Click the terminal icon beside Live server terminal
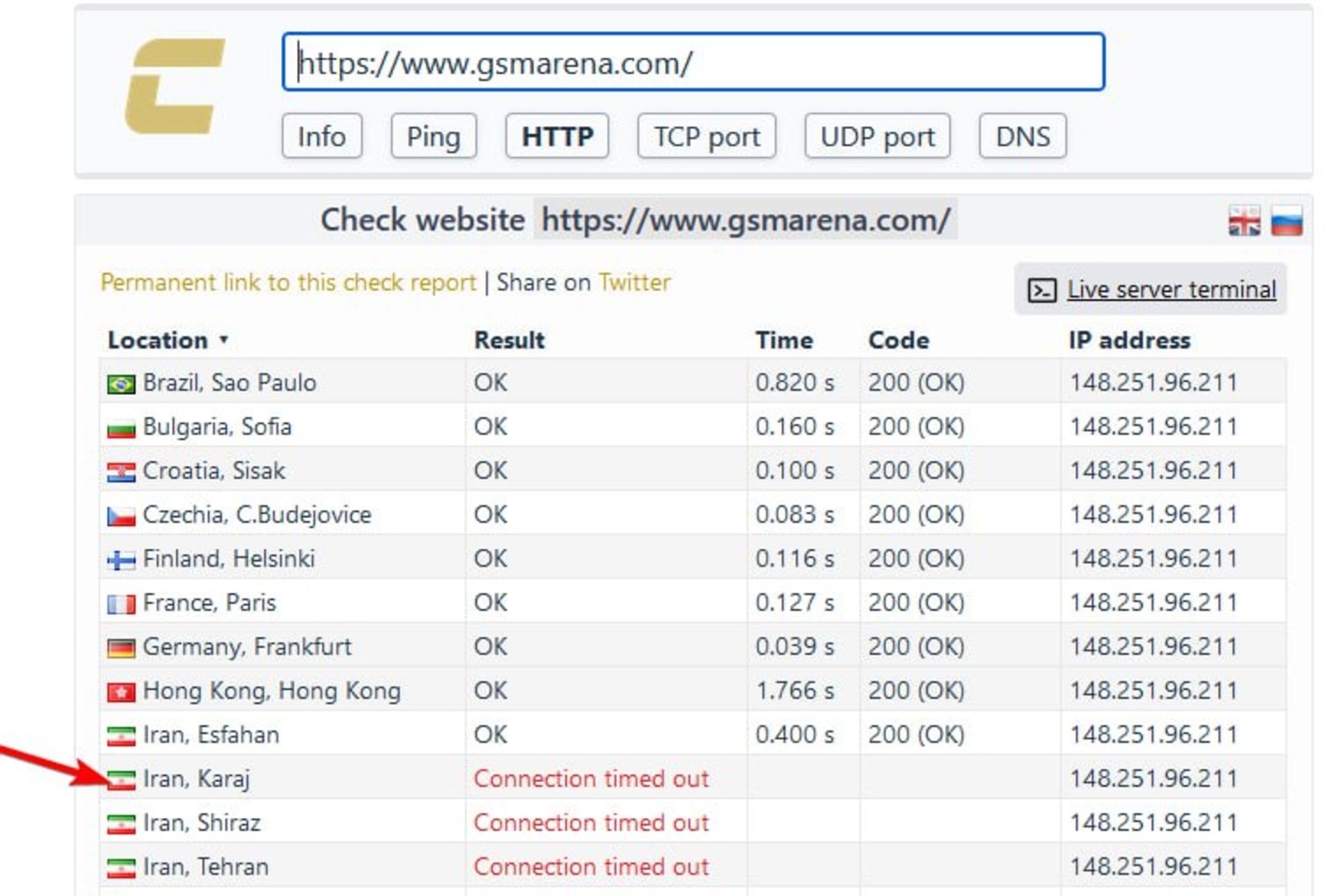1326x896 pixels. pyautogui.click(x=1041, y=290)
